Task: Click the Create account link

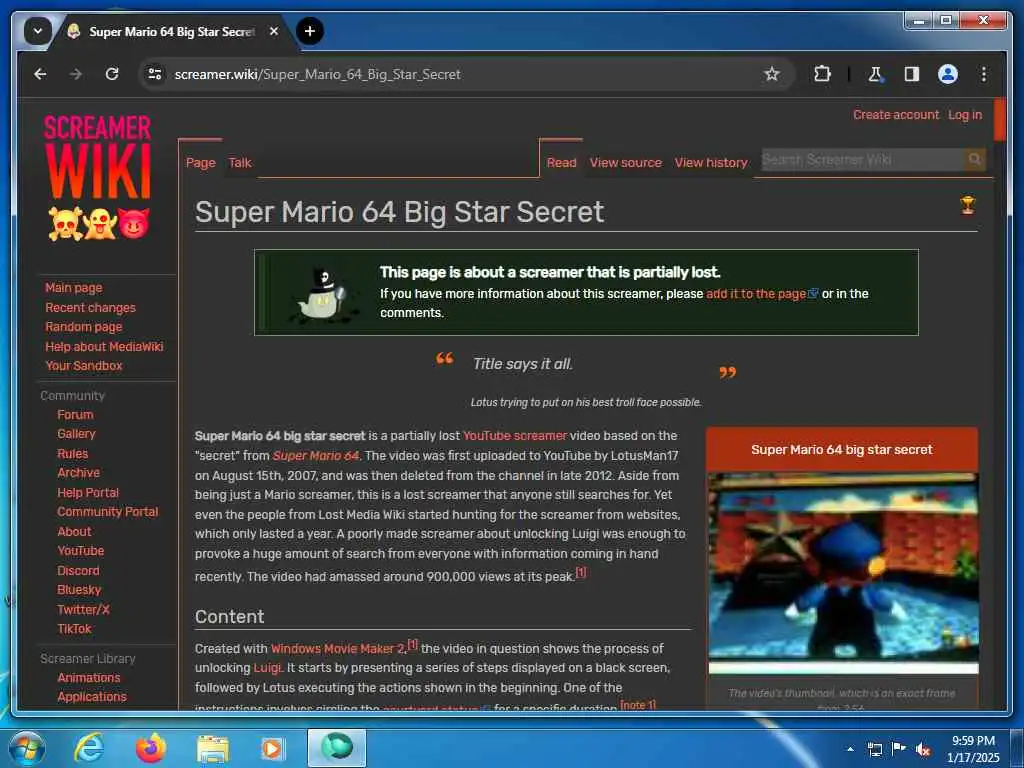Action: (x=895, y=115)
